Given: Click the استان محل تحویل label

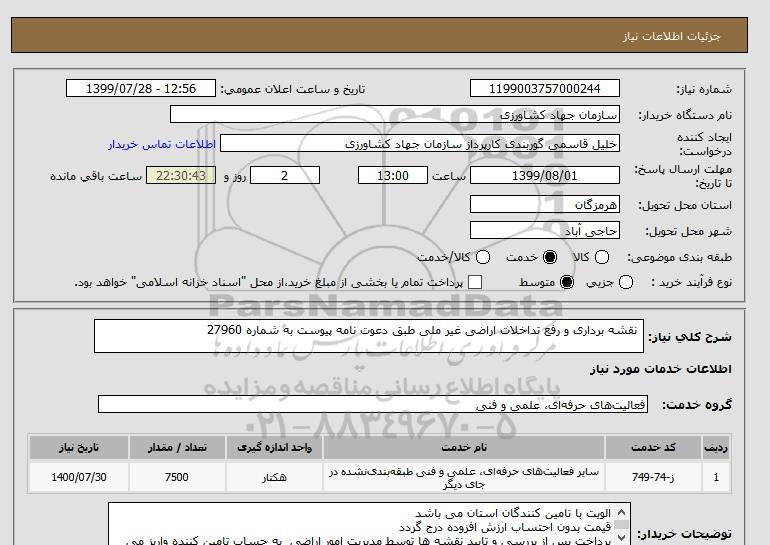Looking at the screenshot, I should pyautogui.click(x=685, y=205).
